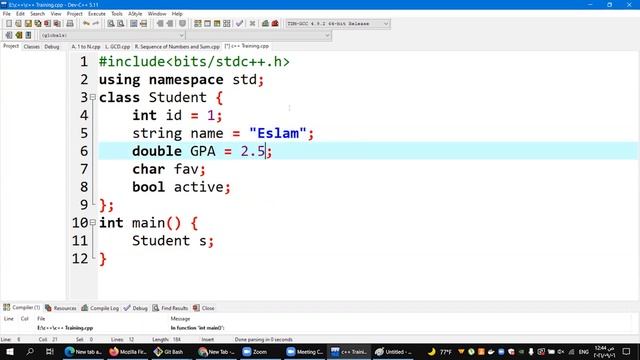Show the bottom Debug output tab

click(x=136, y=308)
